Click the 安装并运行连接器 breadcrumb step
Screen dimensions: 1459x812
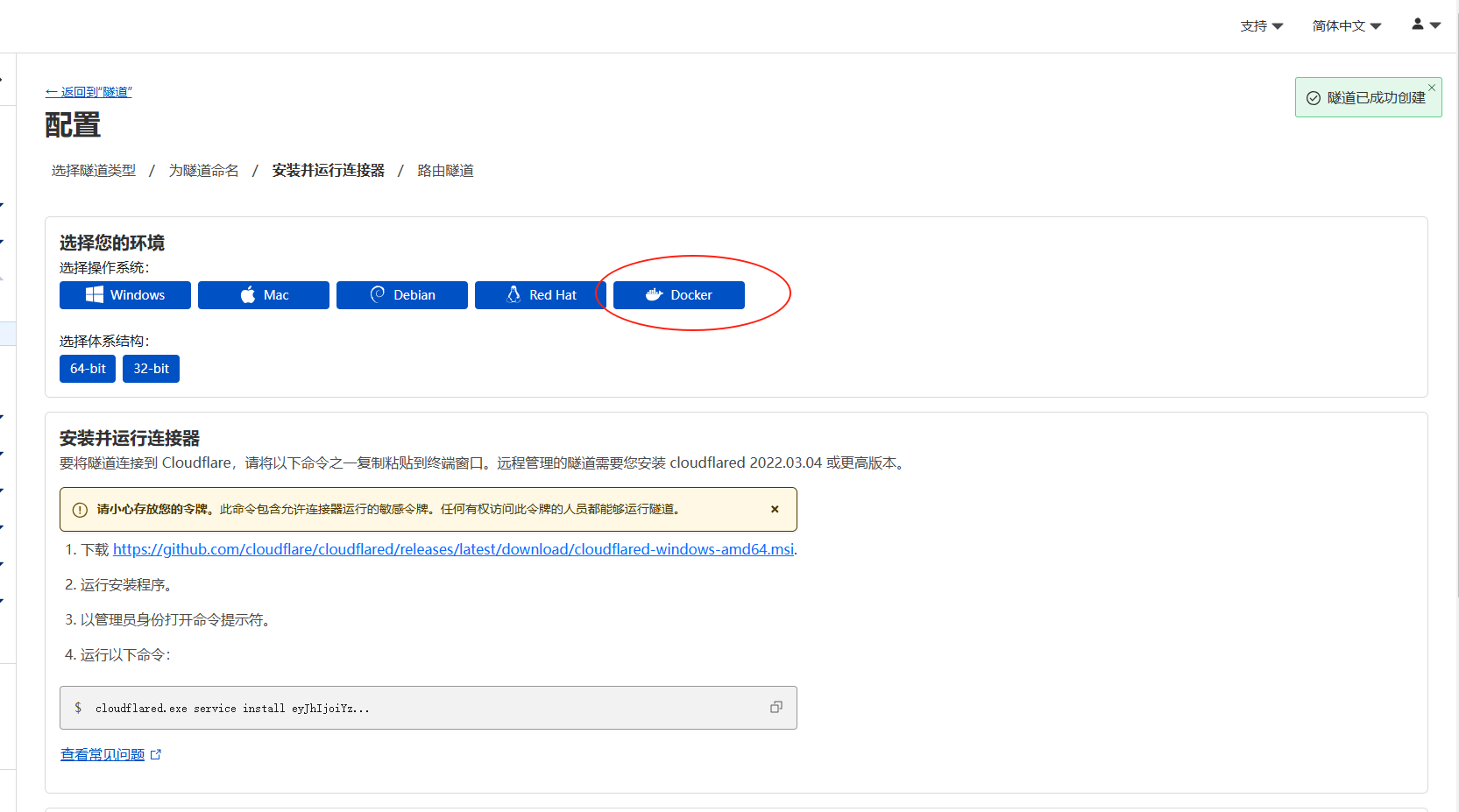point(329,171)
